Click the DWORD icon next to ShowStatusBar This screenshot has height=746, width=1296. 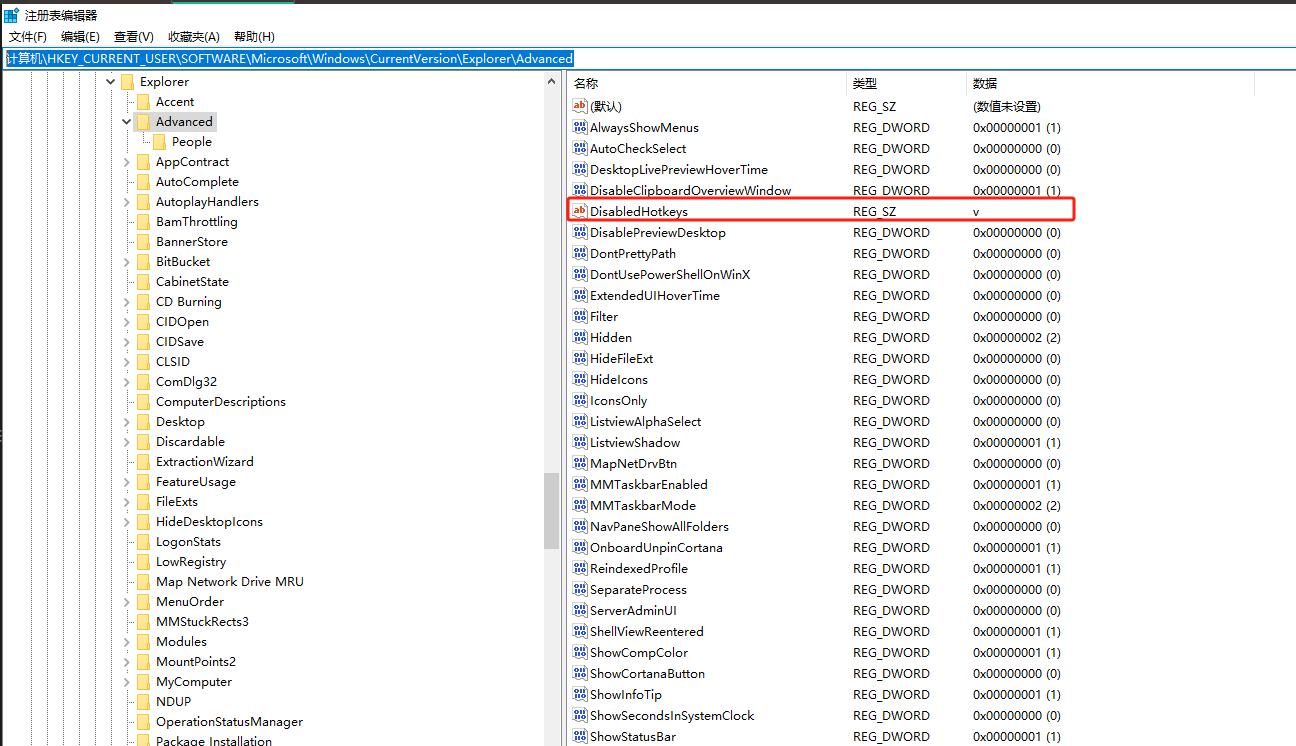click(580, 736)
